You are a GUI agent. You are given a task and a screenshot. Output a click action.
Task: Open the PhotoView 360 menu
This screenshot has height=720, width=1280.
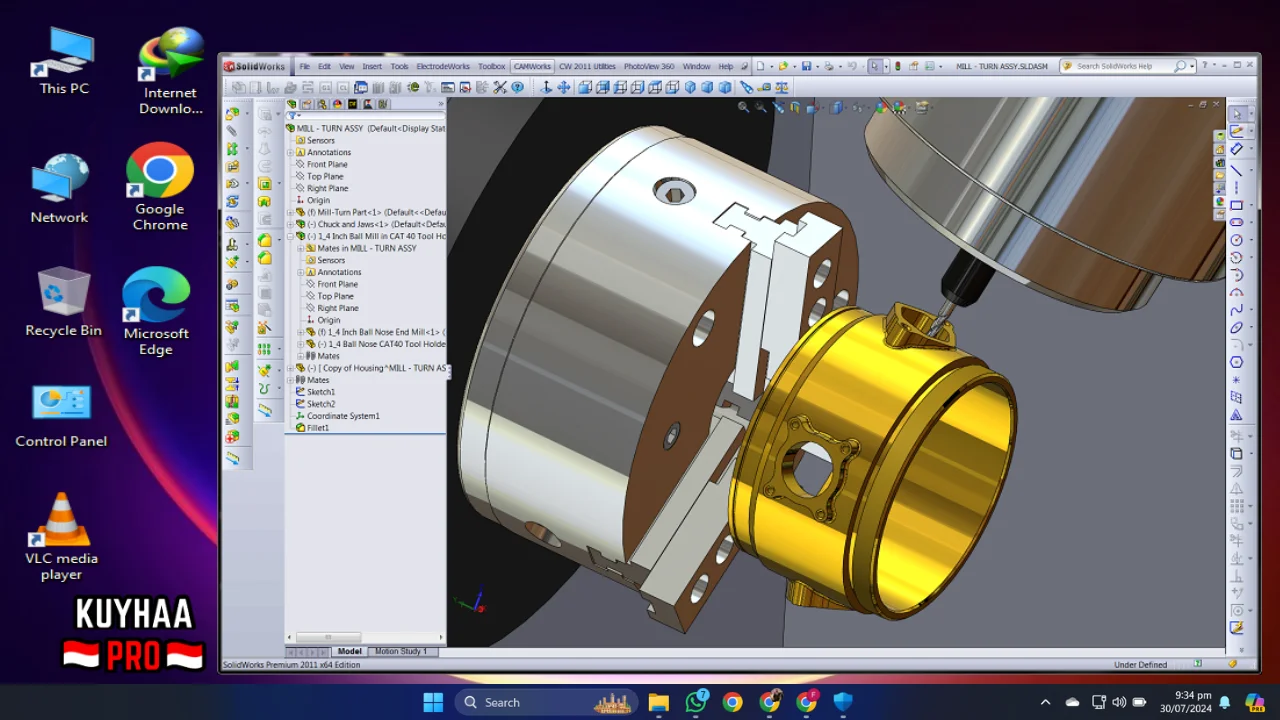click(x=649, y=66)
